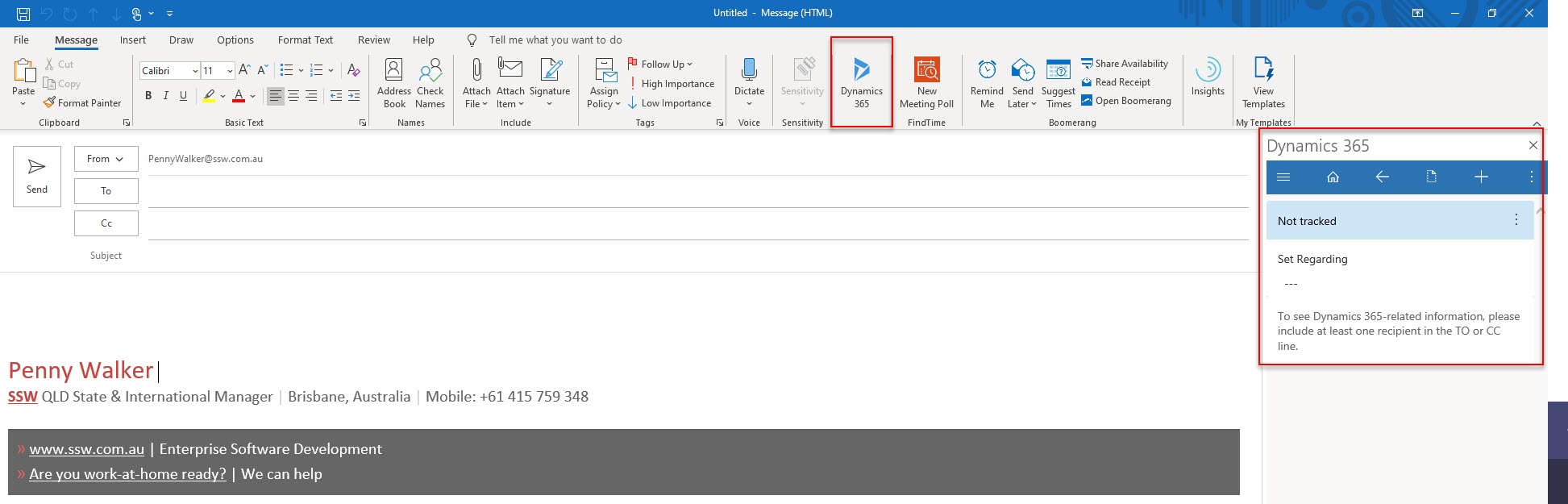This screenshot has height=504, width=1568.
Task: Open the From address dropdown
Action: coord(106,159)
